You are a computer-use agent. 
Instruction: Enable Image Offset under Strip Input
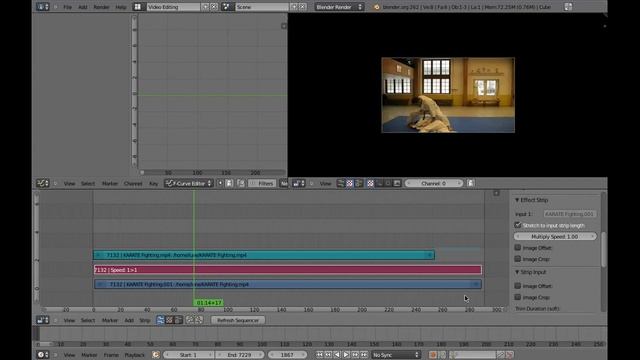(518, 286)
